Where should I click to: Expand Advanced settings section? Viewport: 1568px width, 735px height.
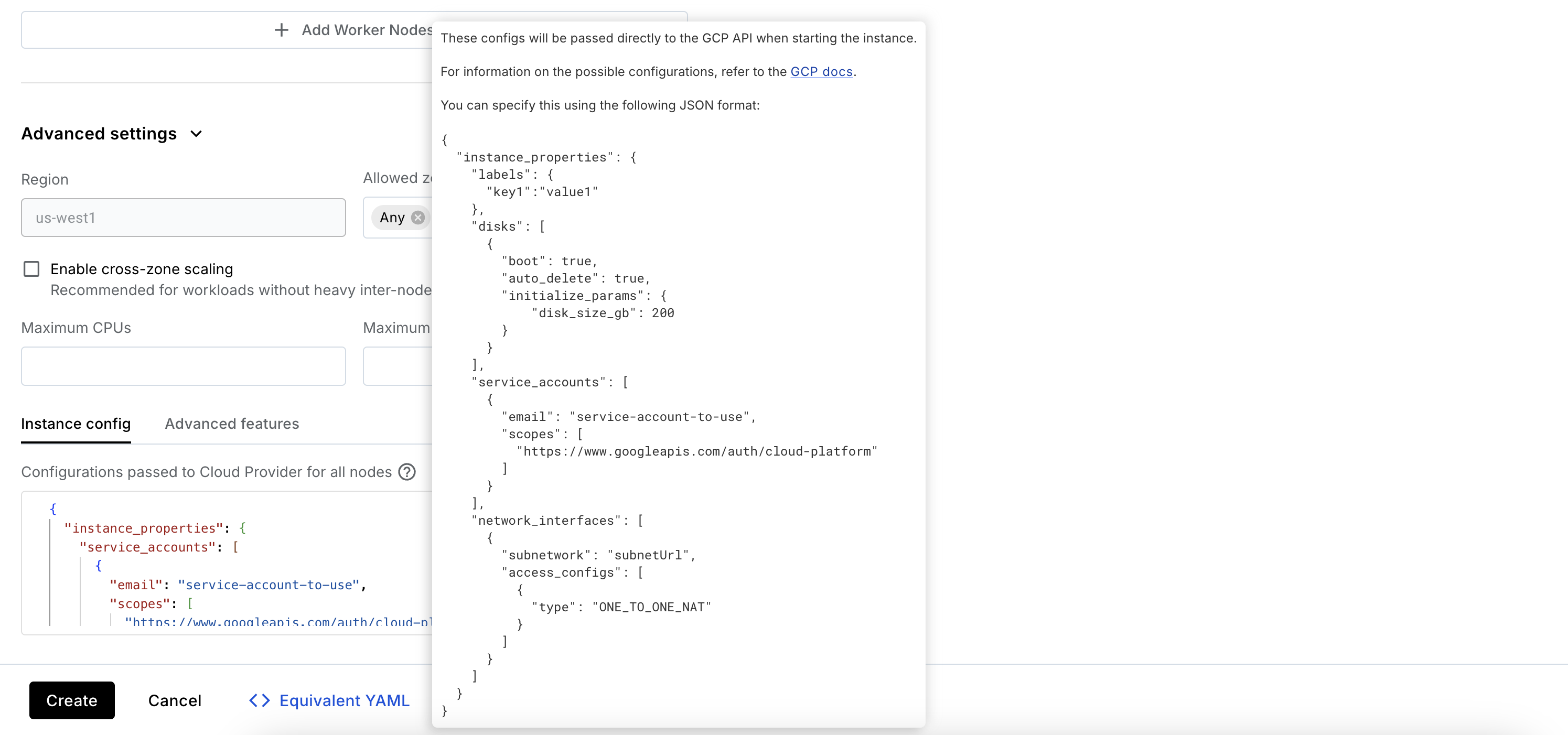point(113,133)
